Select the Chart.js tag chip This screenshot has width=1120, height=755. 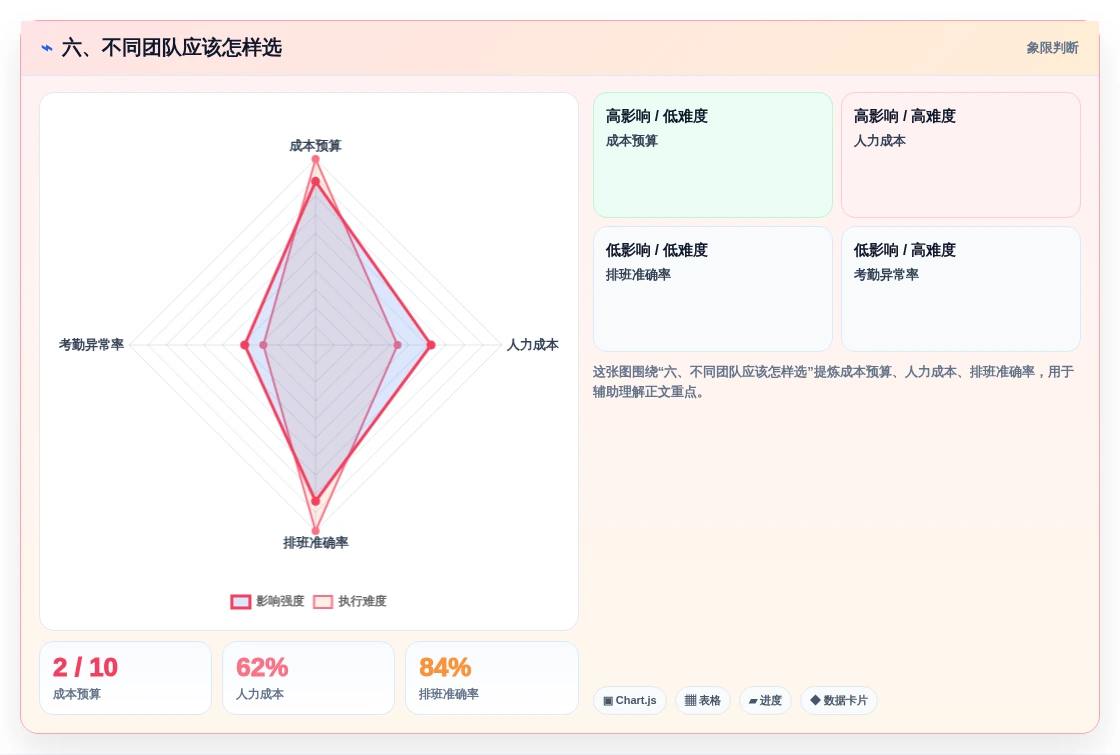(629, 701)
